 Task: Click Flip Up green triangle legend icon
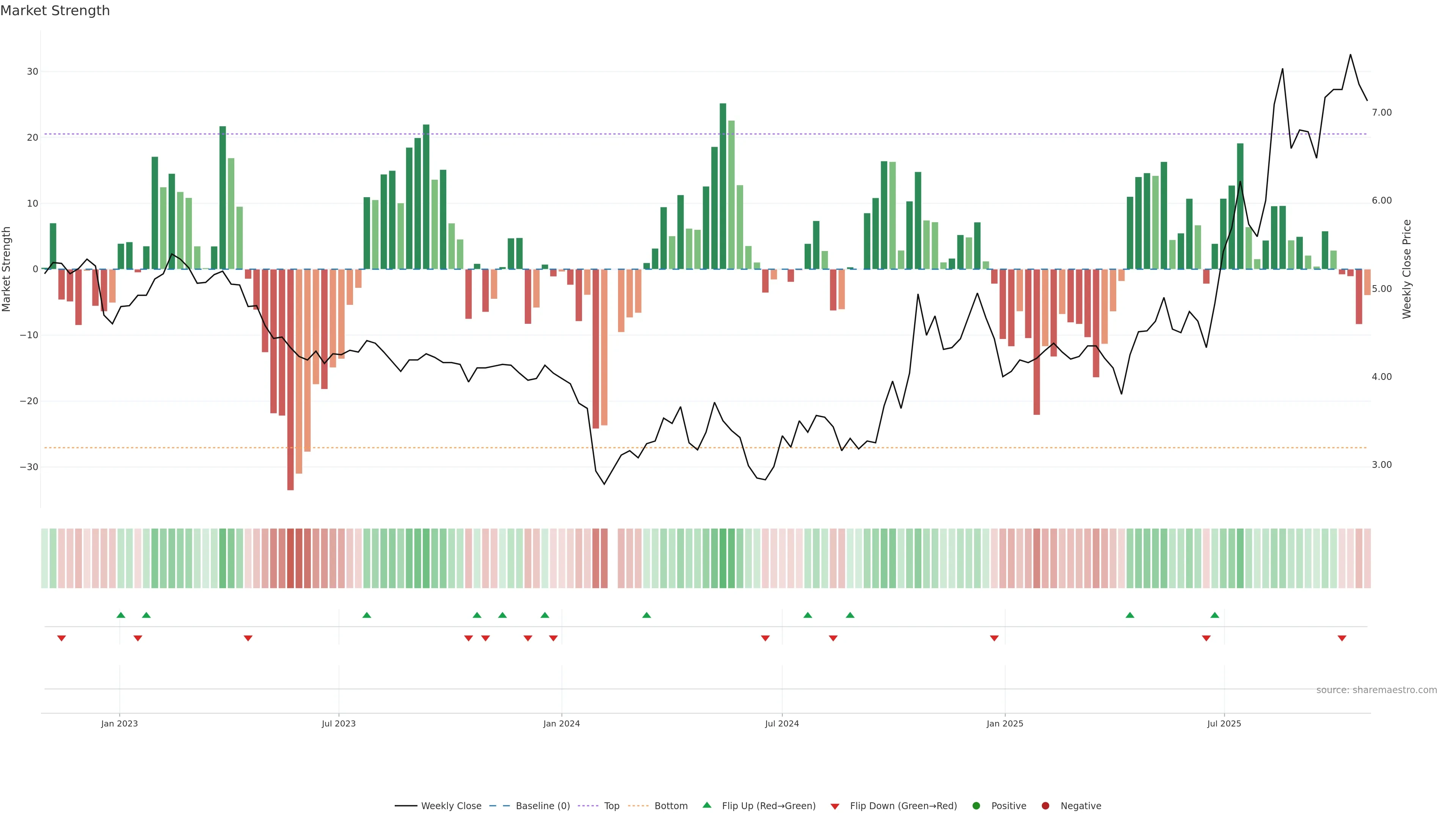[706, 805]
